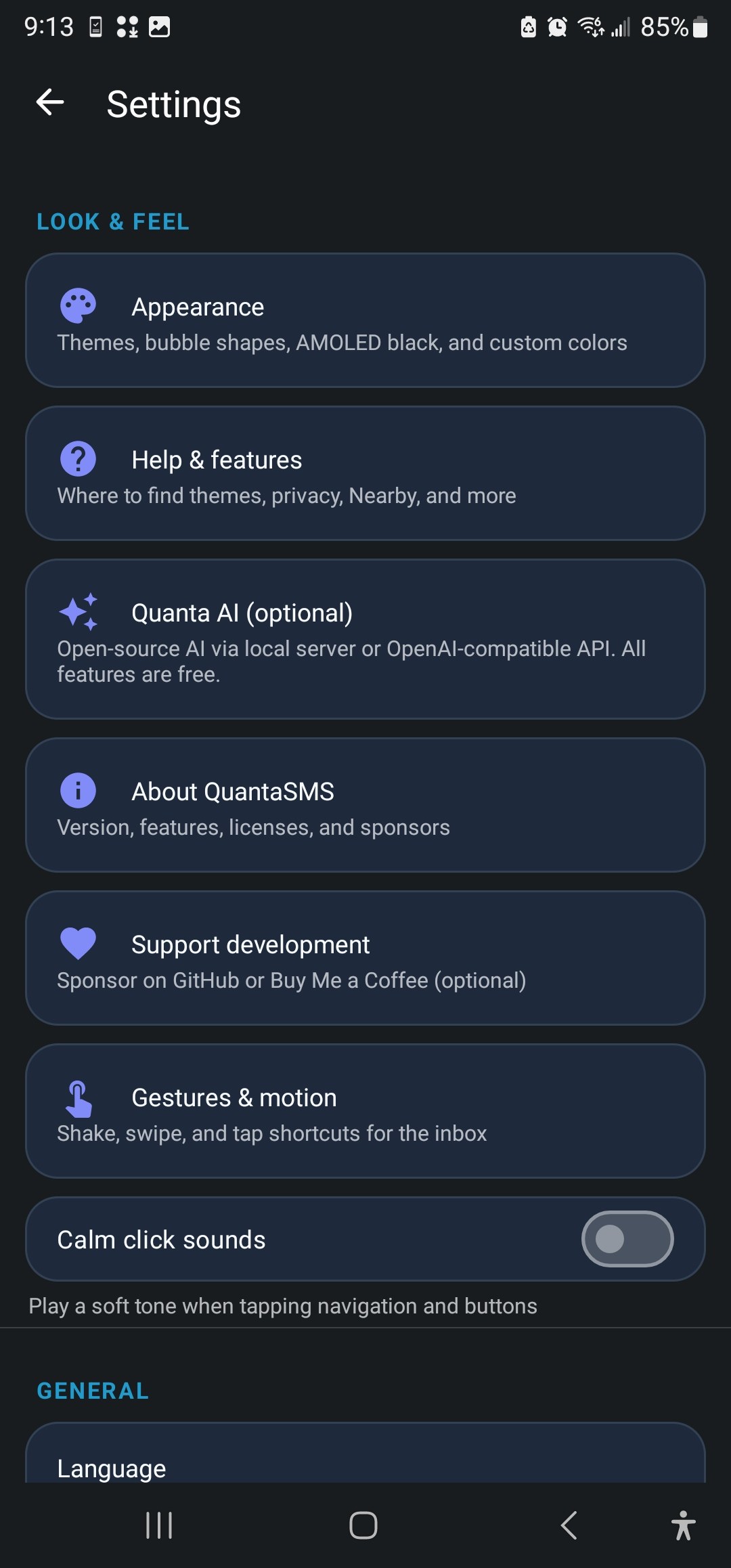The width and height of the screenshot is (731, 1568).
Task: Tap the Help question mark icon
Action: (78, 459)
